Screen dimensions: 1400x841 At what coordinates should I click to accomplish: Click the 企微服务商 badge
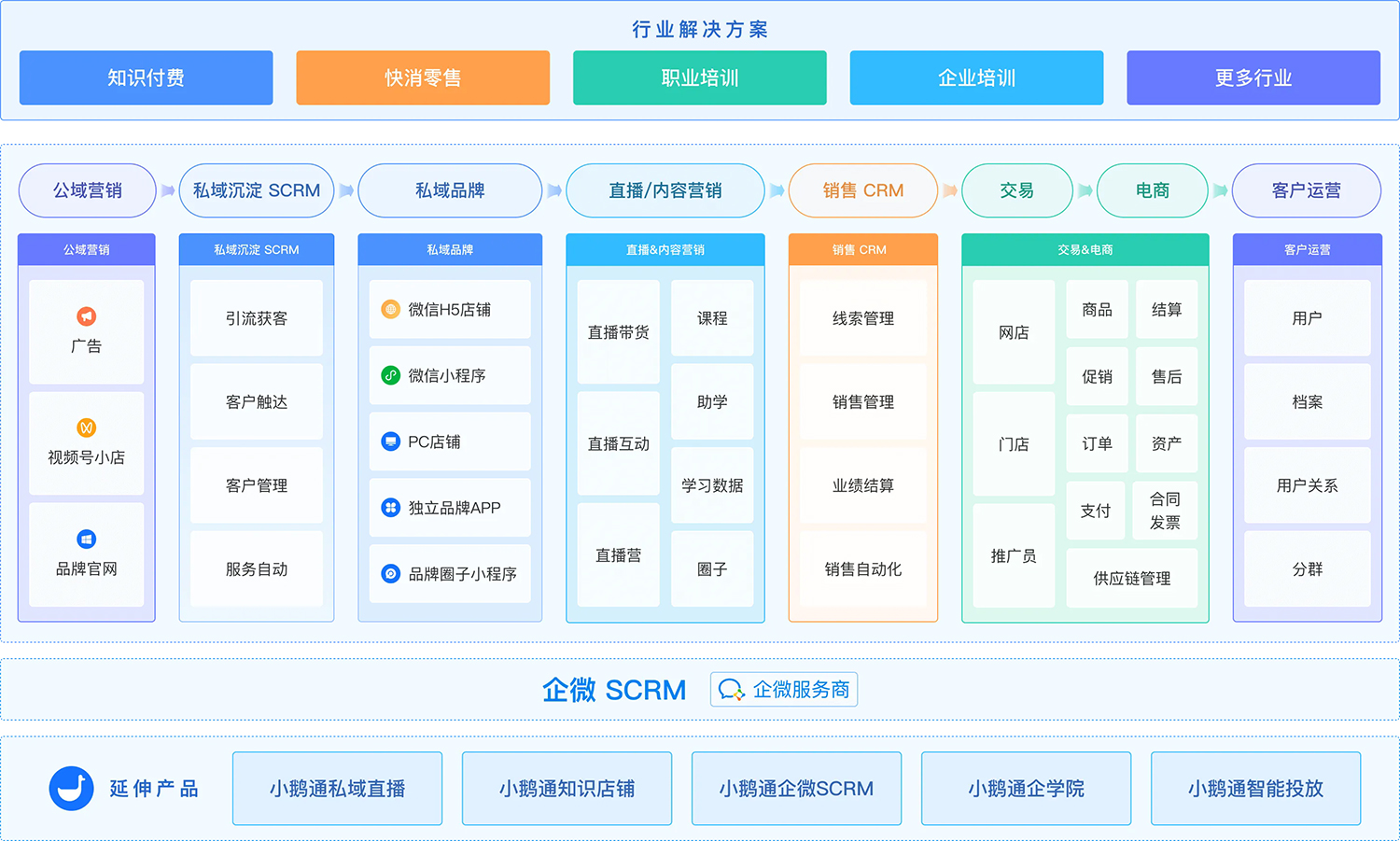784,690
